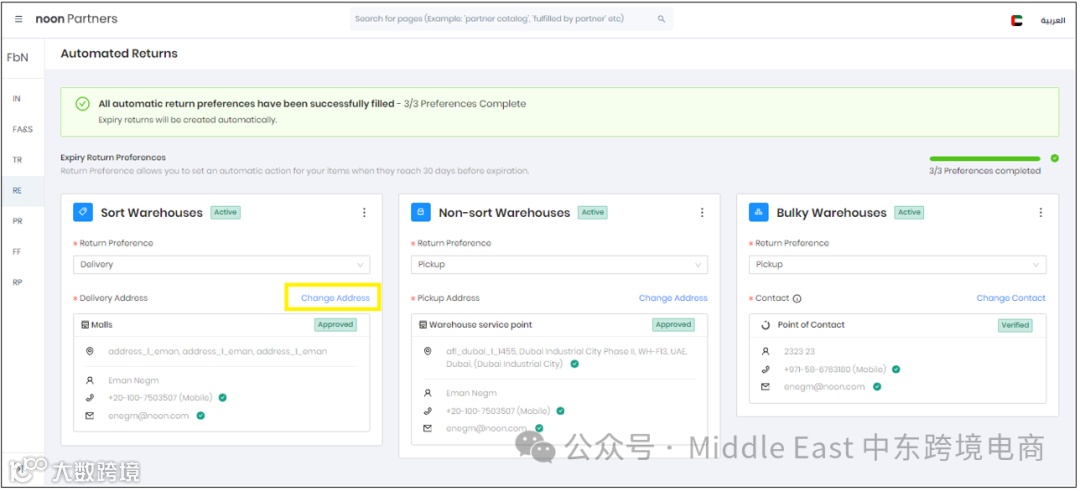Open the FA&S sidebar item
The height and width of the screenshot is (491, 1080).
[22, 129]
